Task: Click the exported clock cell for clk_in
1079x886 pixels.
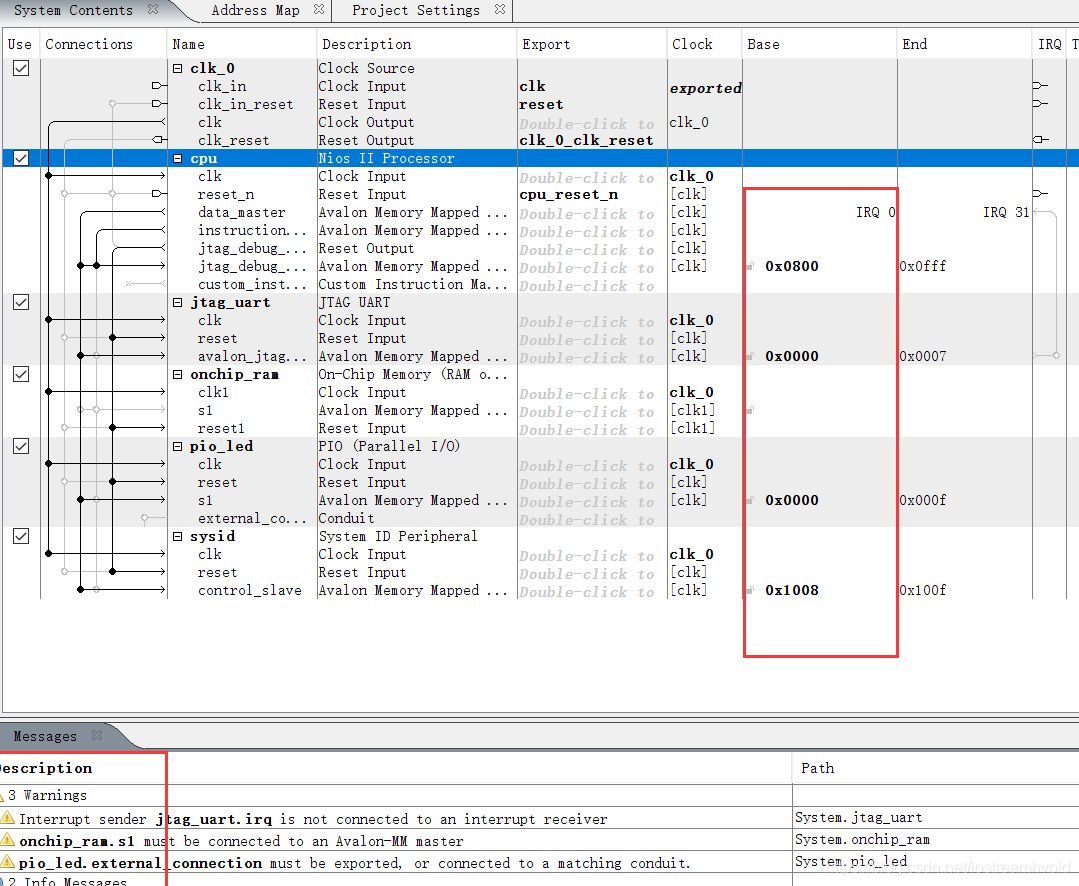Action: pyautogui.click(x=705, y=88)
